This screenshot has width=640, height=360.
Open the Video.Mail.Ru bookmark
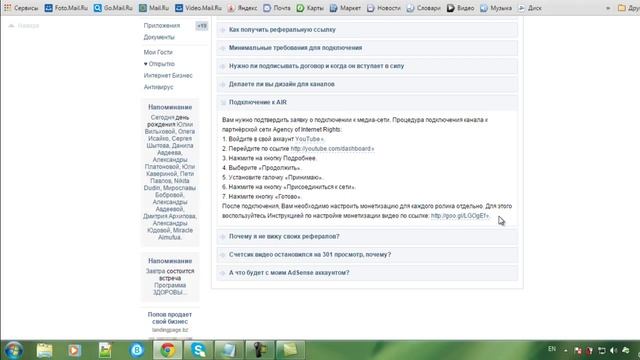pyautogui.click(x=198, y=8)
